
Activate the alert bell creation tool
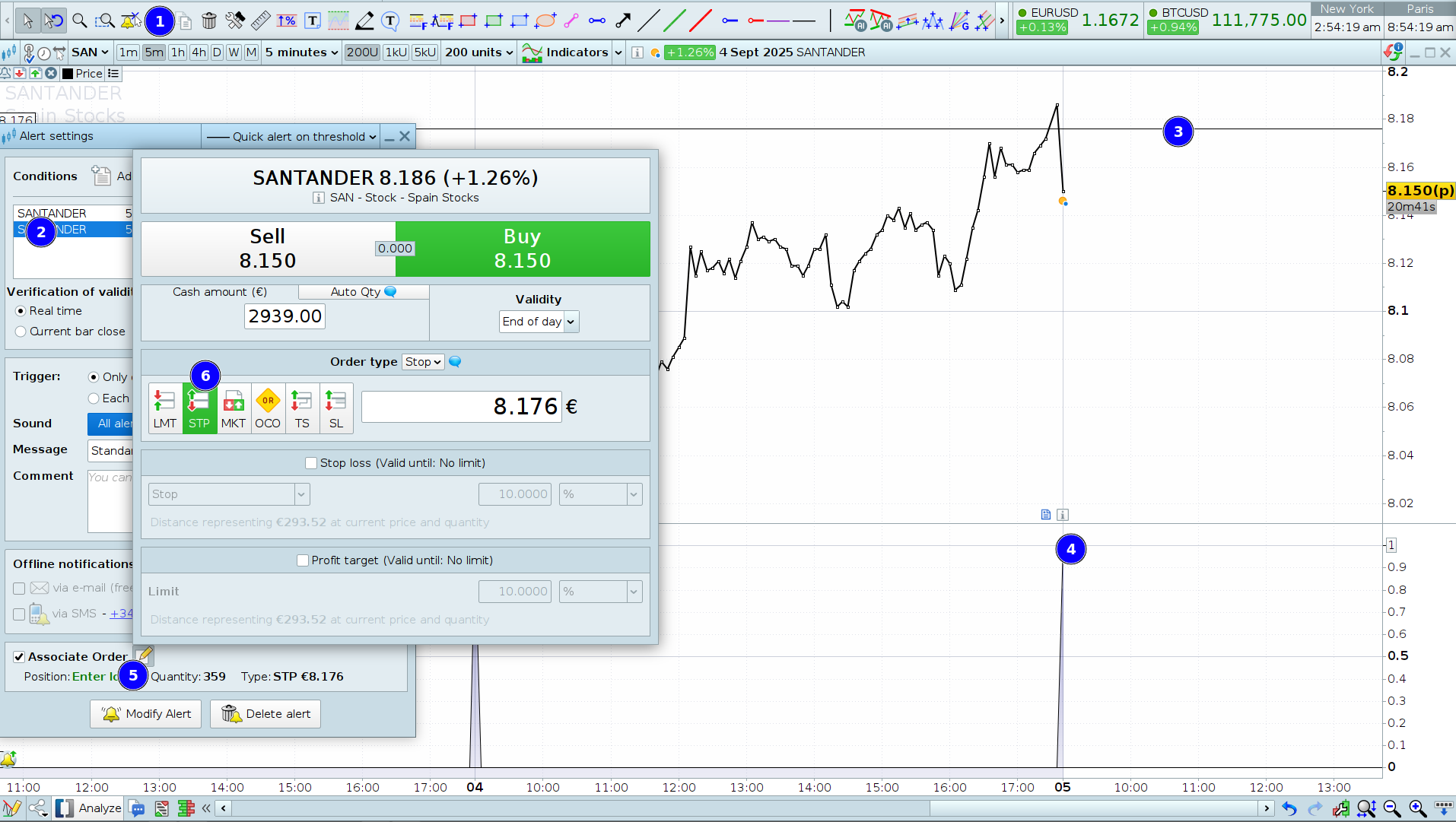(x=131, y=21)
